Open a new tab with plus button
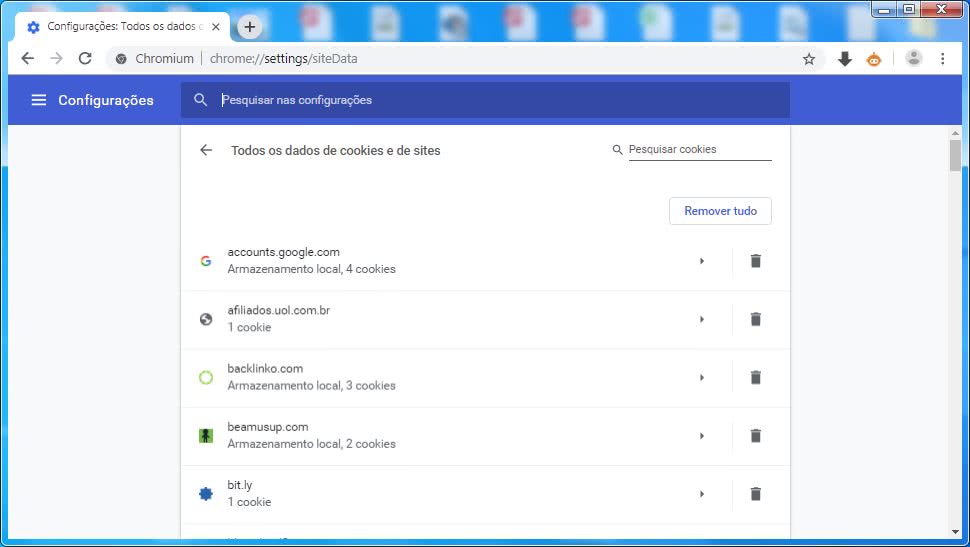 pos(249,27)
